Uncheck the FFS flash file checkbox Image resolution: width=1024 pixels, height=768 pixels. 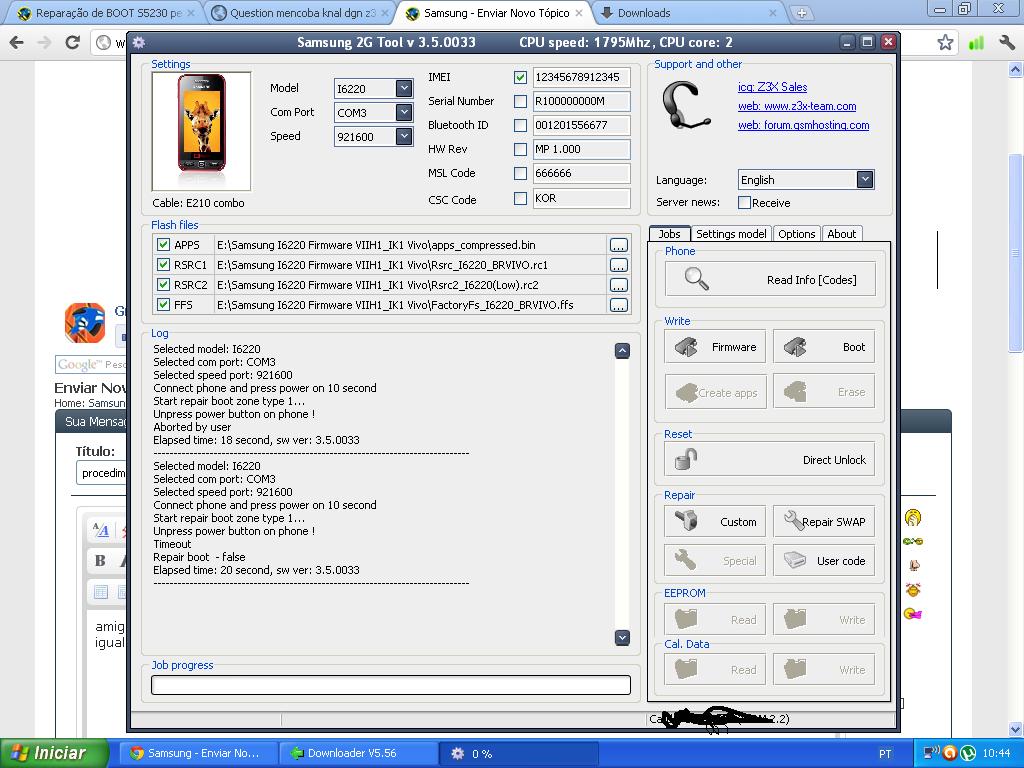click(x=163, y=304)
